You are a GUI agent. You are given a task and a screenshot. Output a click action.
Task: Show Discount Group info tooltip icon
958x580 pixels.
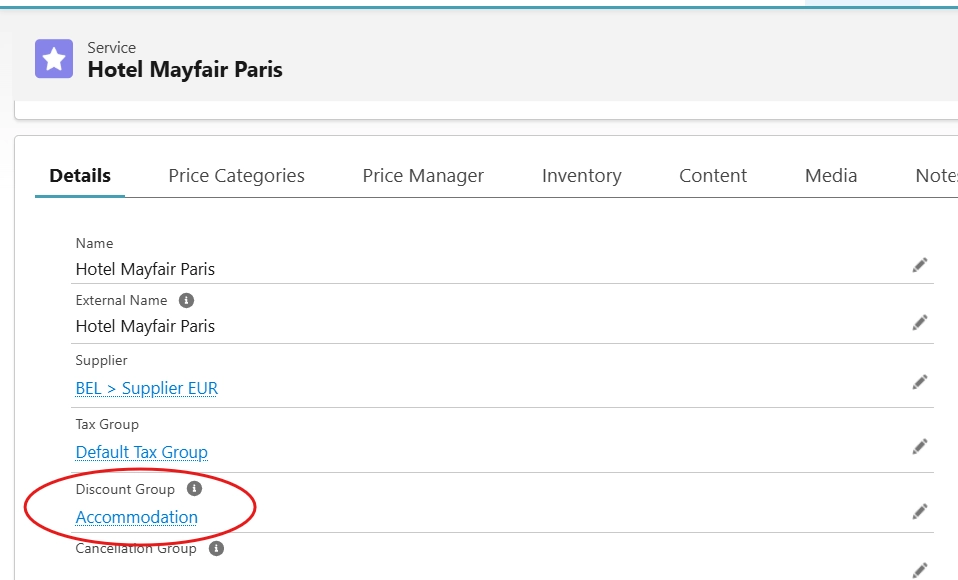point(194,489)
